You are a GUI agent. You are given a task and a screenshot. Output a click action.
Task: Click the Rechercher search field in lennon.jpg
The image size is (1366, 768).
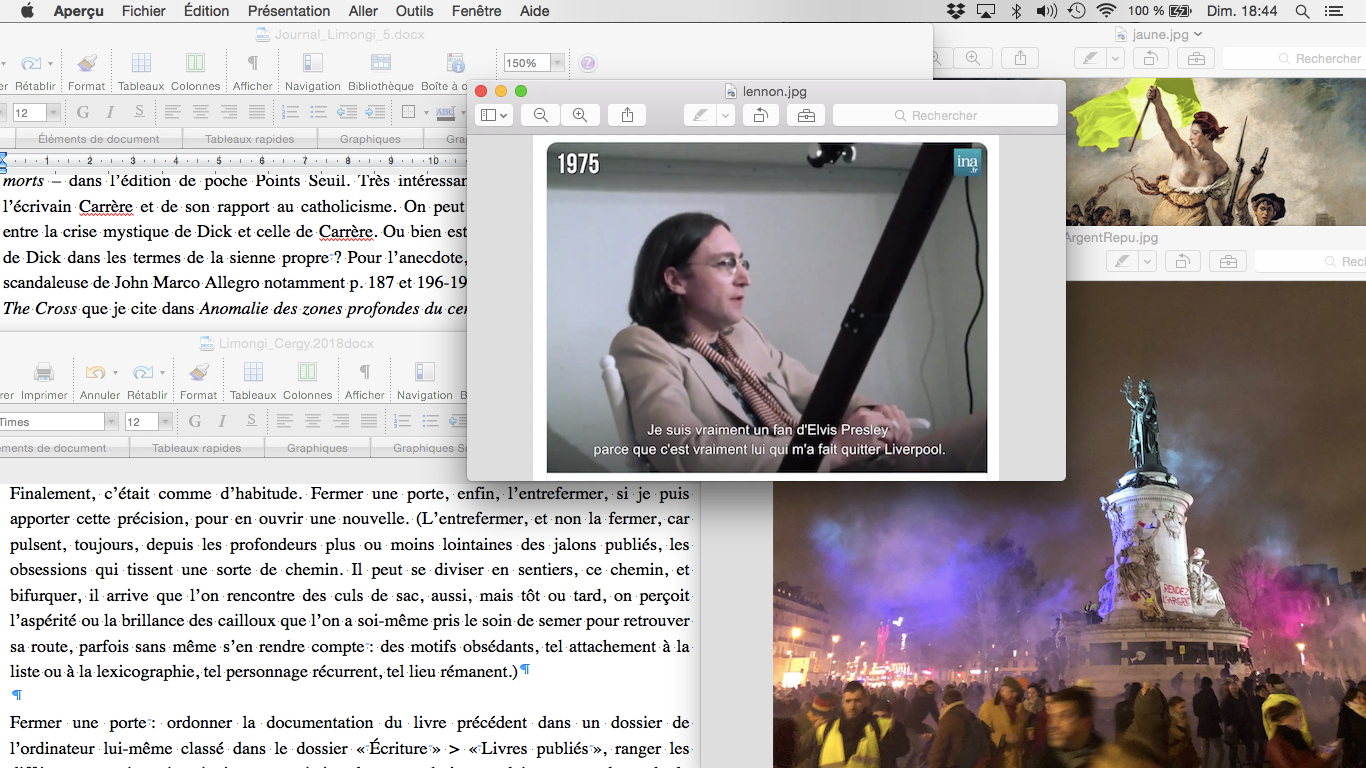tap(945, 115)
